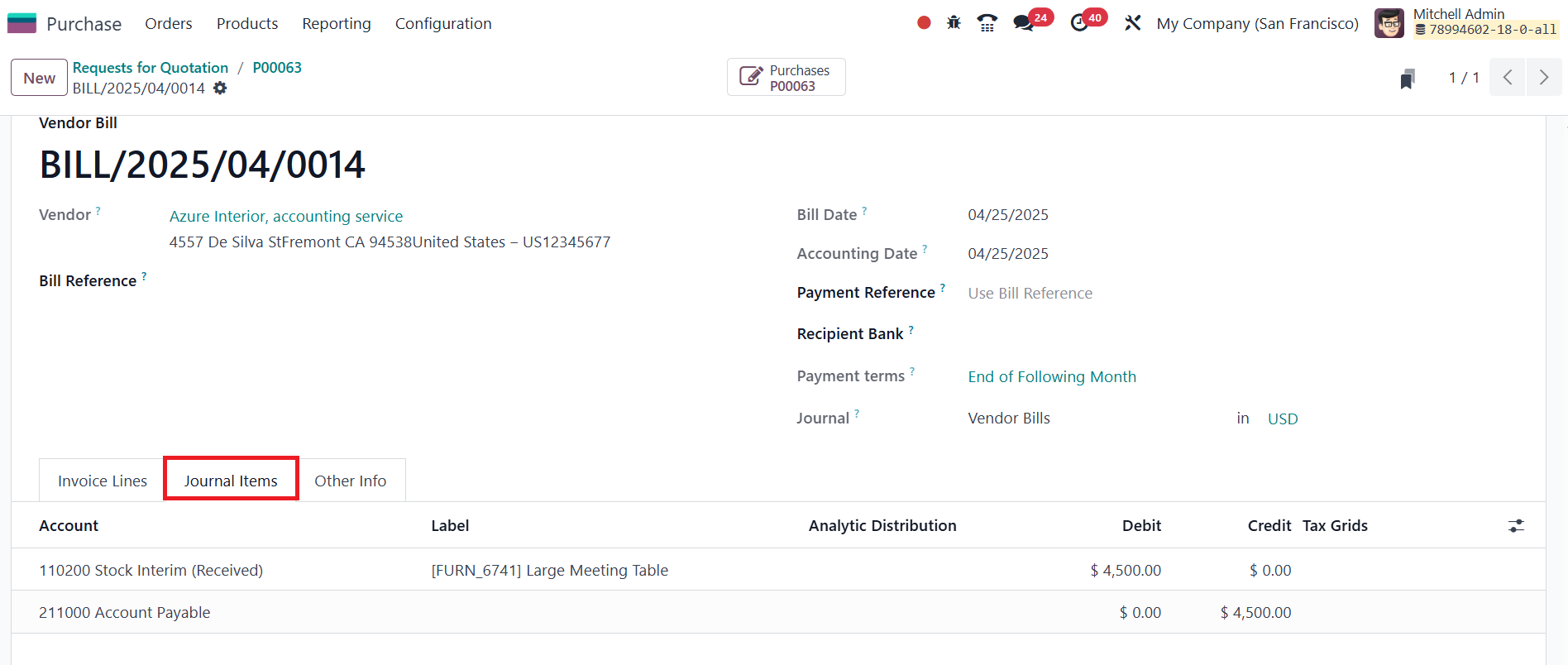Switch to the Invoice Lines tab
1568x665 pixels.
point(103,481)
